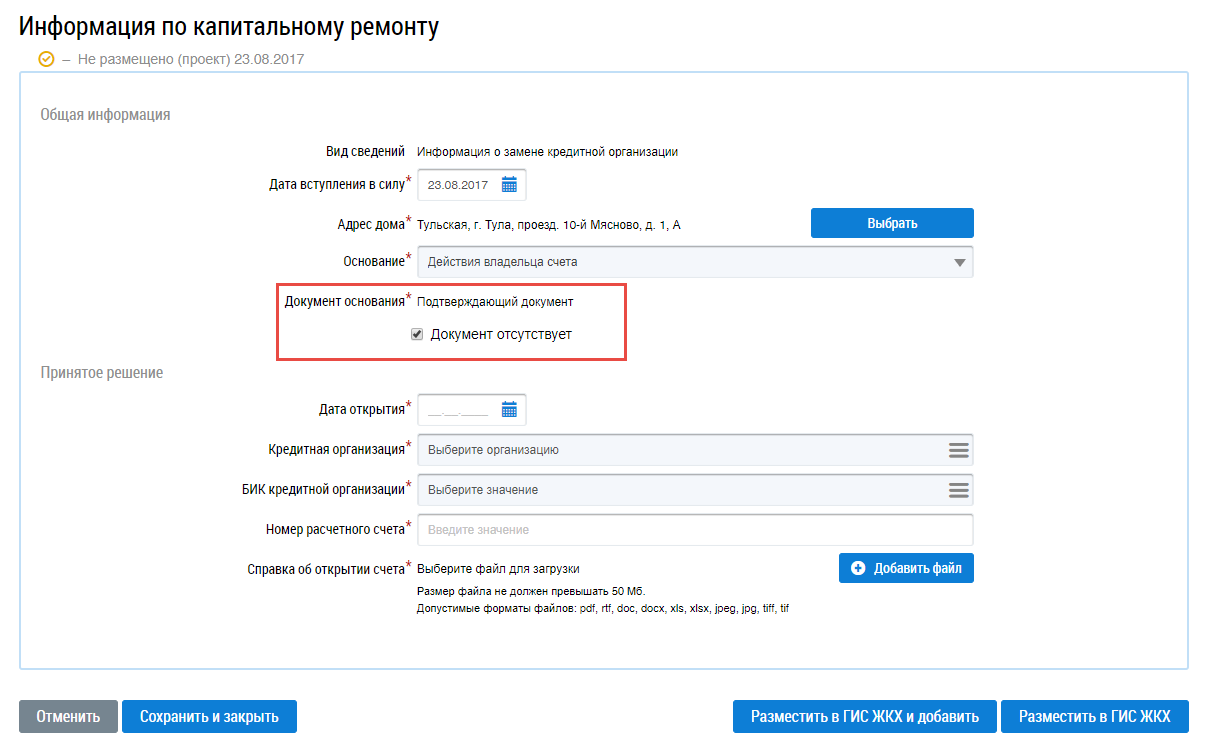Open Выберите значение БИК selector
Image resolution: width=1205 pixels, height=750 pixels.
tap(680, 490)
